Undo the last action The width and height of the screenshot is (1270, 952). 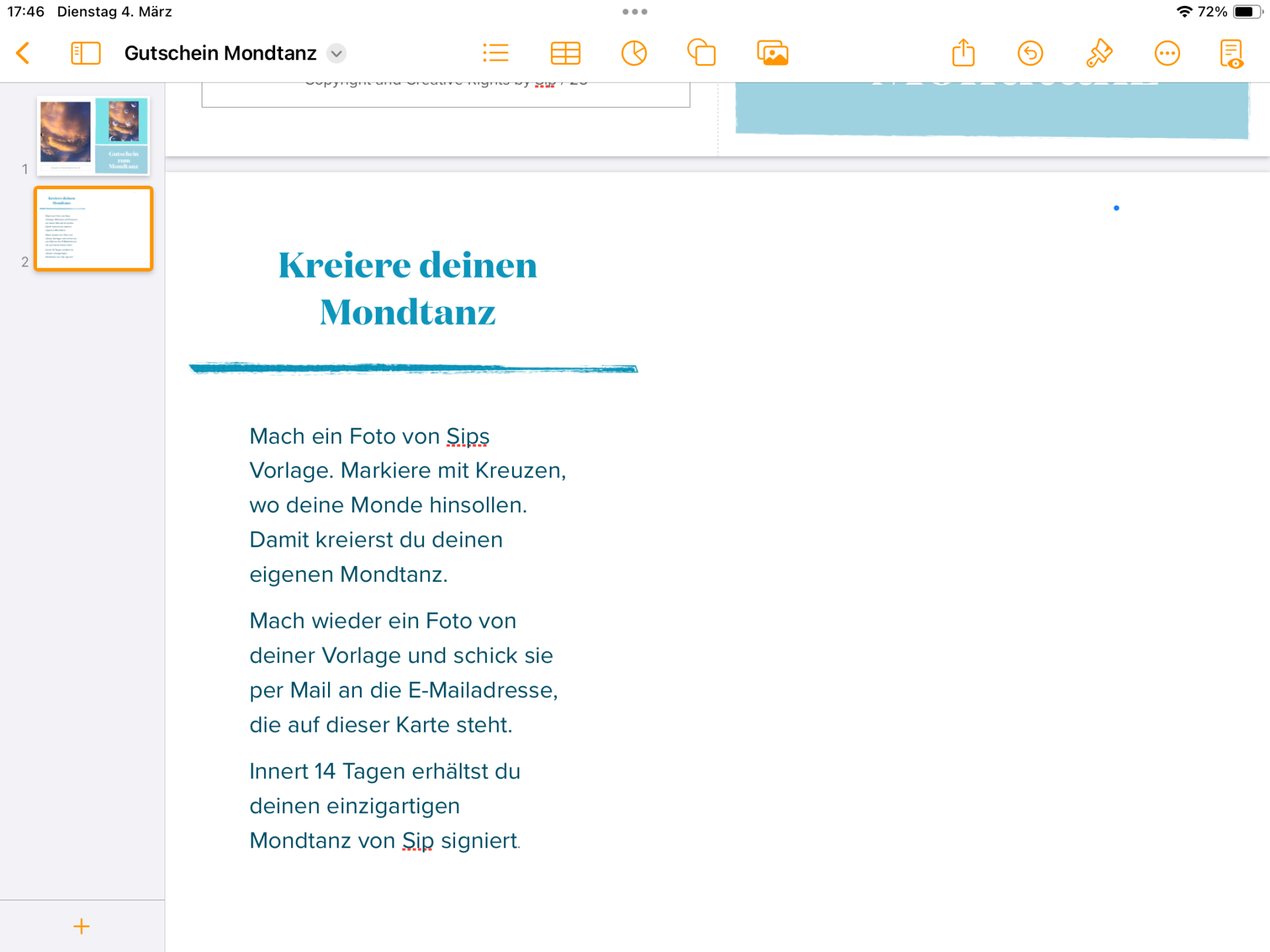[x=1030, y=53]
